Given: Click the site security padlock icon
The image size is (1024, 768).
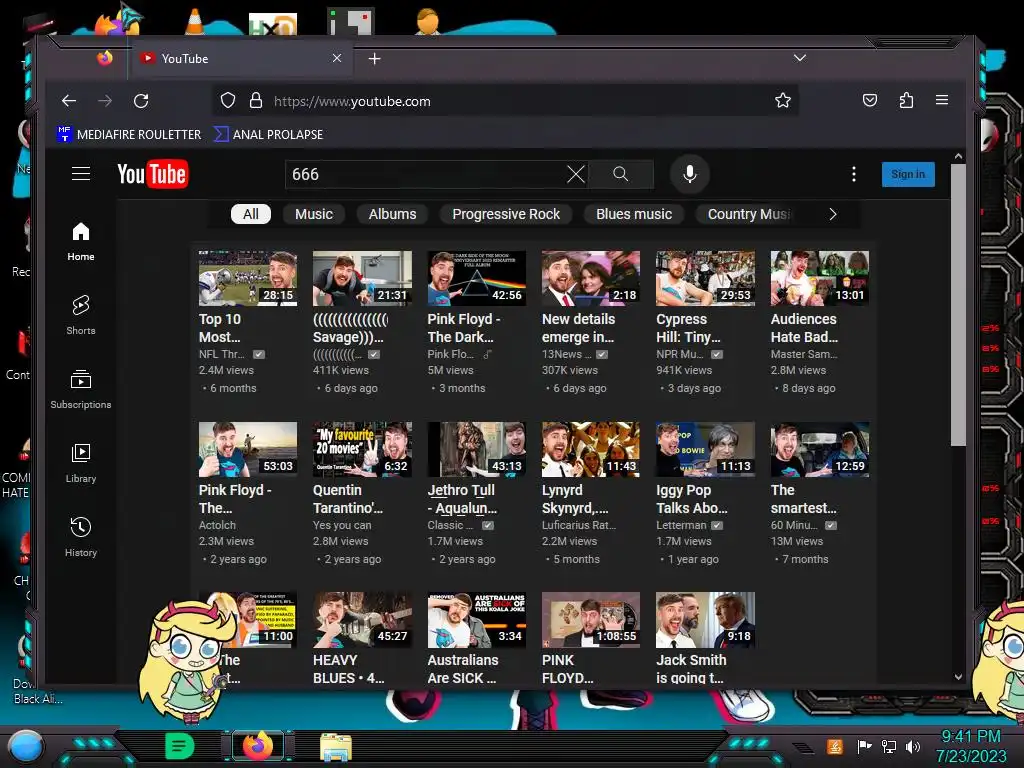Looking at the screenshot, I should (x=255, y=101).
